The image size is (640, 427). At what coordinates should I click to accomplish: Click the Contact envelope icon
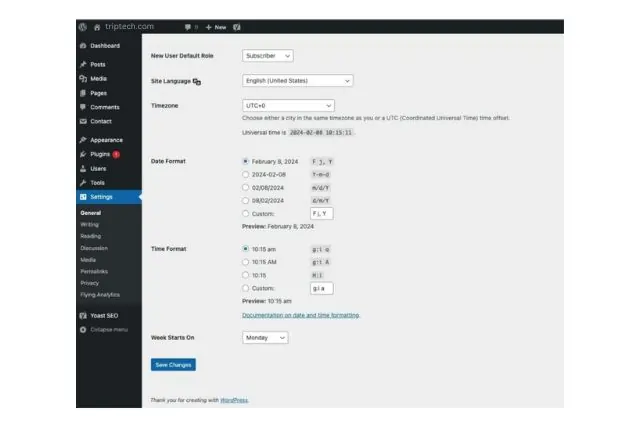pyautogui.click(x=83, y=121)
